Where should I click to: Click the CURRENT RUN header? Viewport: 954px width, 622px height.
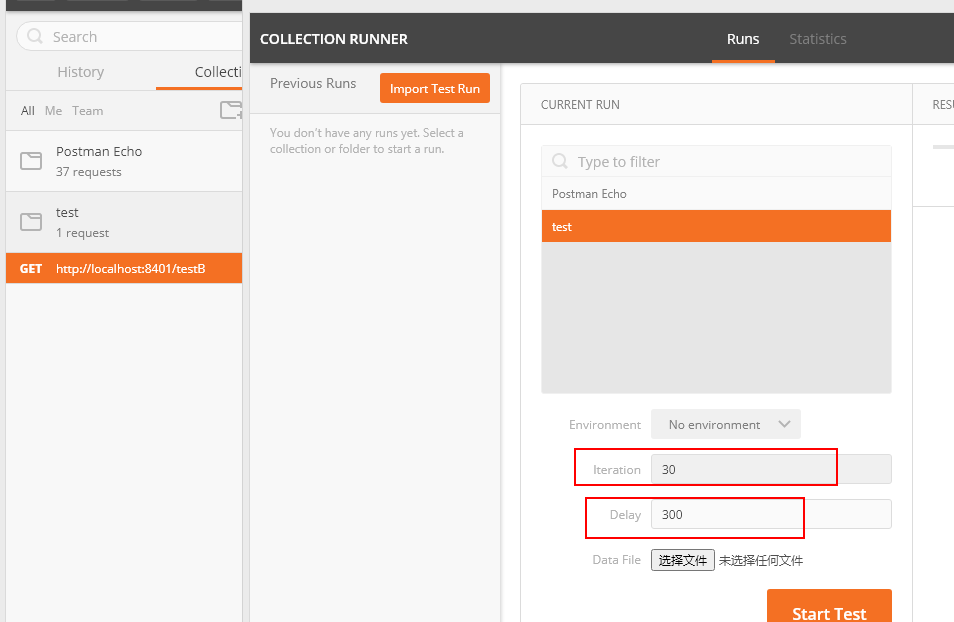pos(580,105)
